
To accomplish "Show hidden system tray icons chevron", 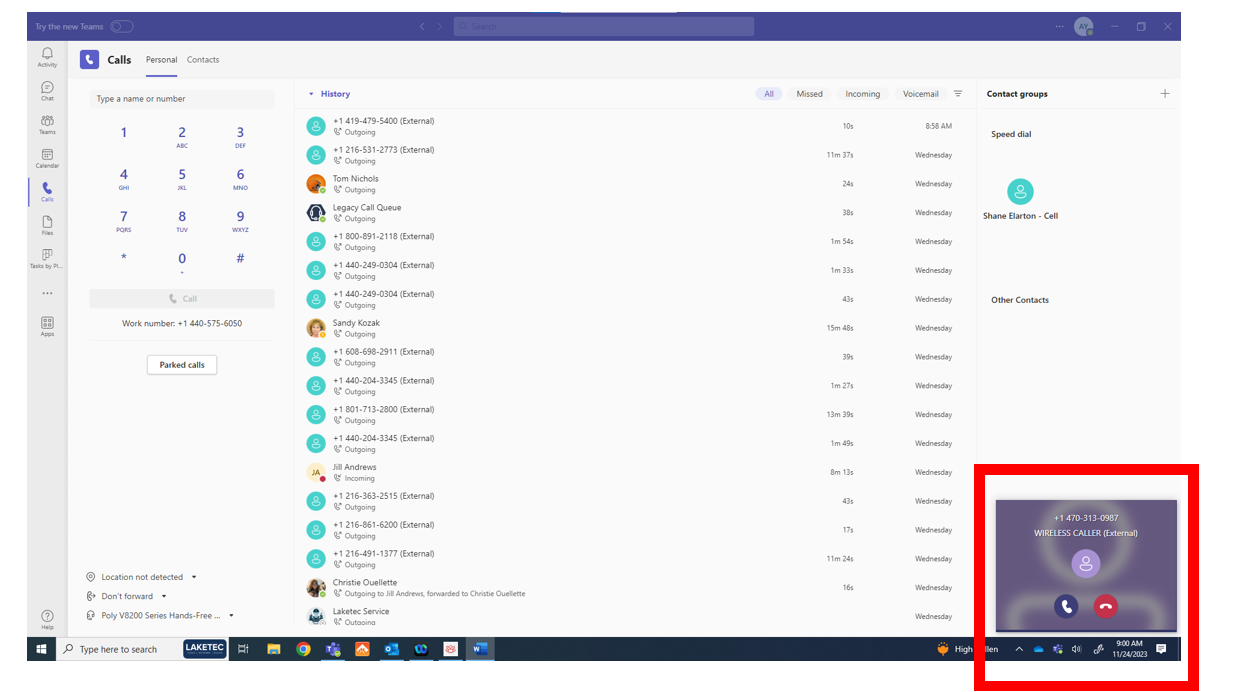I will tap(1019, 649).
